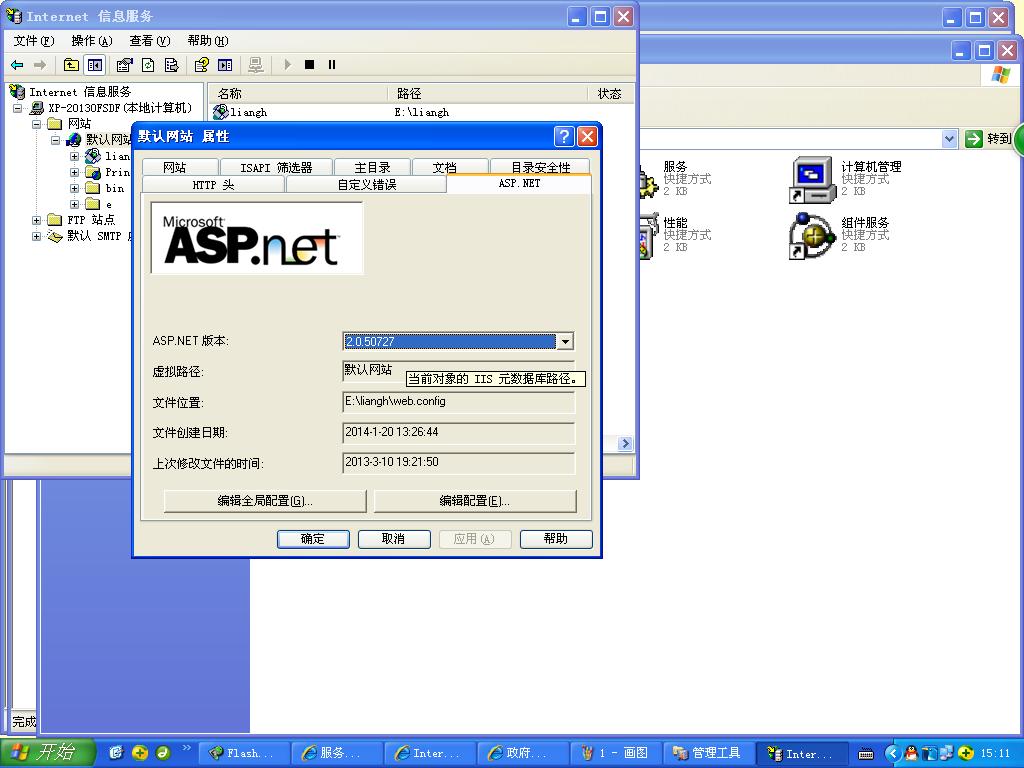Screen dimensions: 1024x768
Task: Click the 路径 column header
Action: tap(488, 93)
